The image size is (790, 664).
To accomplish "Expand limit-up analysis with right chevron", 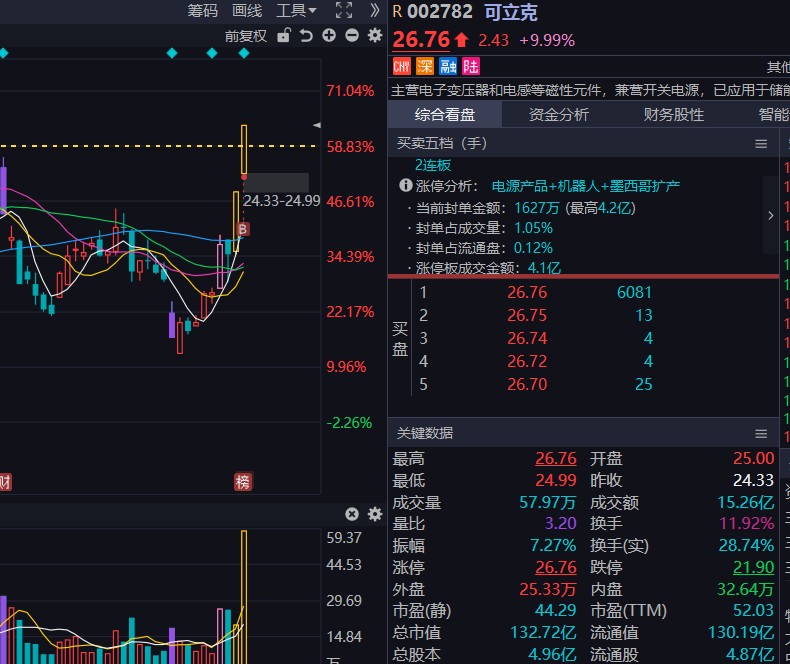I will click(770, 216).
